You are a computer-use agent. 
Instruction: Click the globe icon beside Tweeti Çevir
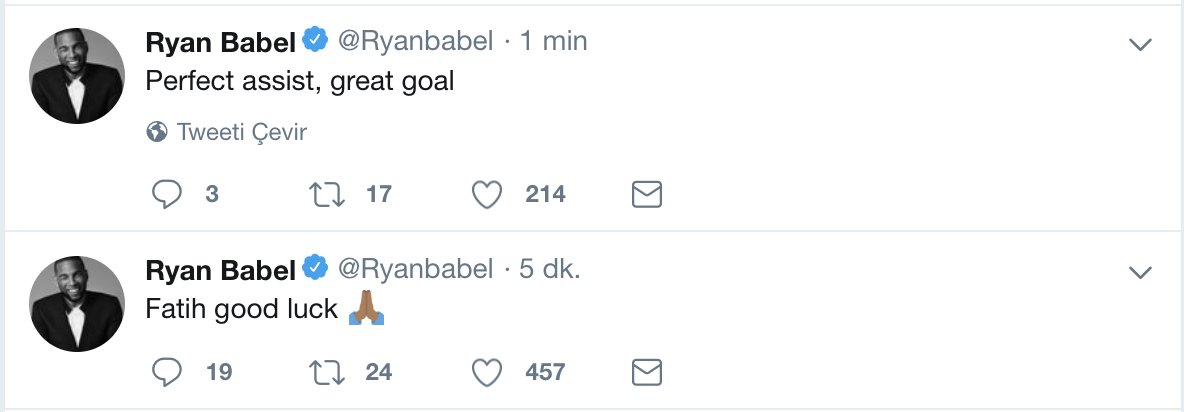click(156, 132)
